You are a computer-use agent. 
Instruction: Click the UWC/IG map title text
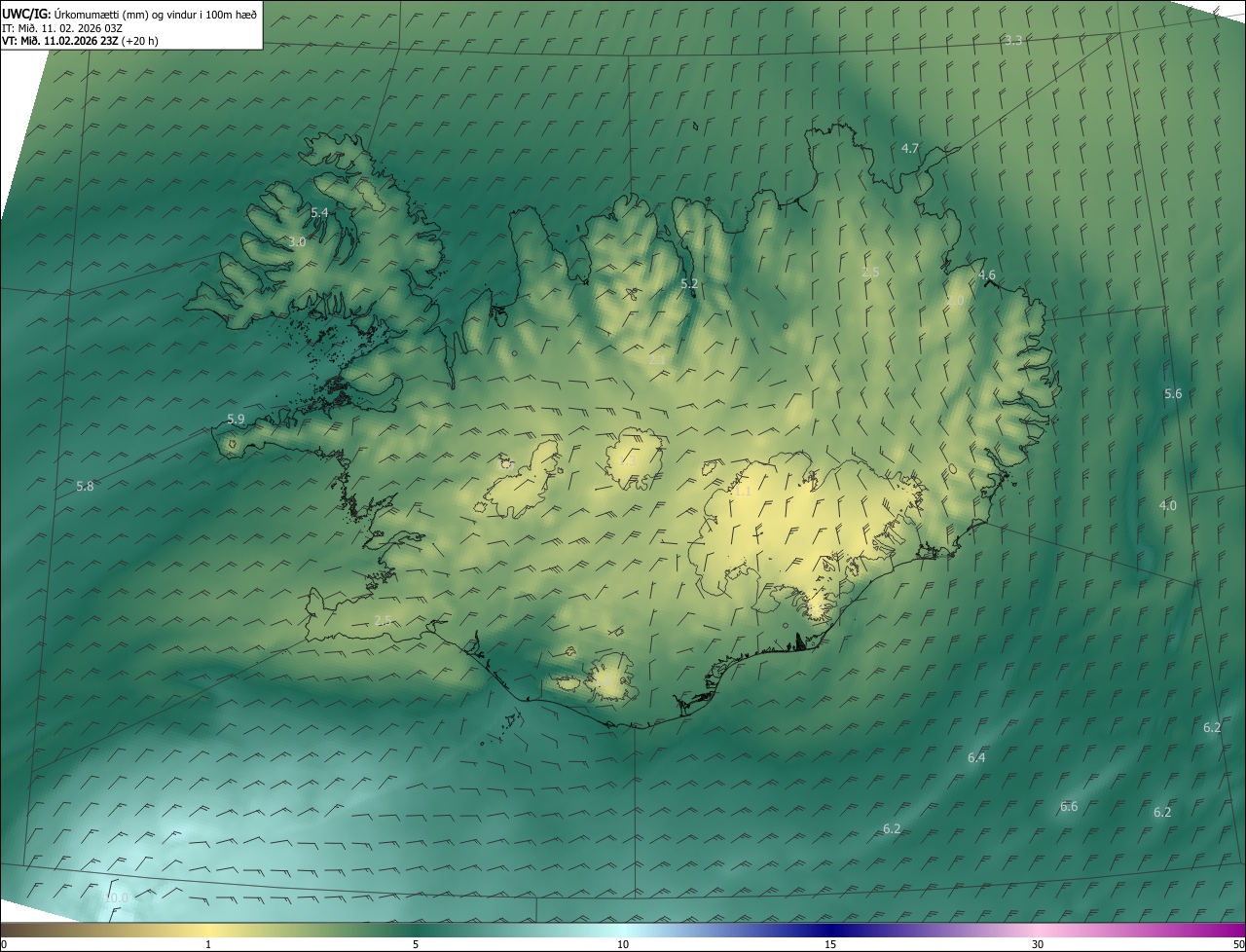[x=26, y=14]
